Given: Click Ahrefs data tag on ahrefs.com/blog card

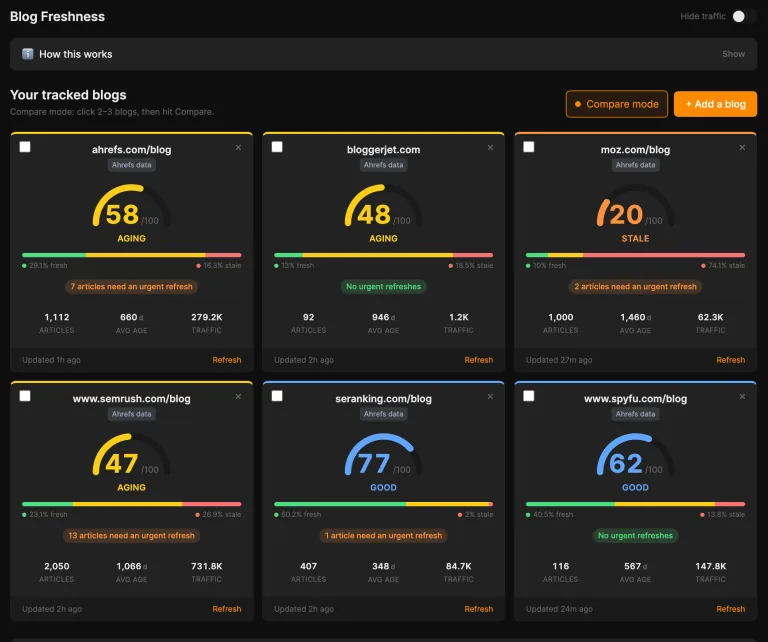Looking at the screenshot, I should click(x=131, y=165).
